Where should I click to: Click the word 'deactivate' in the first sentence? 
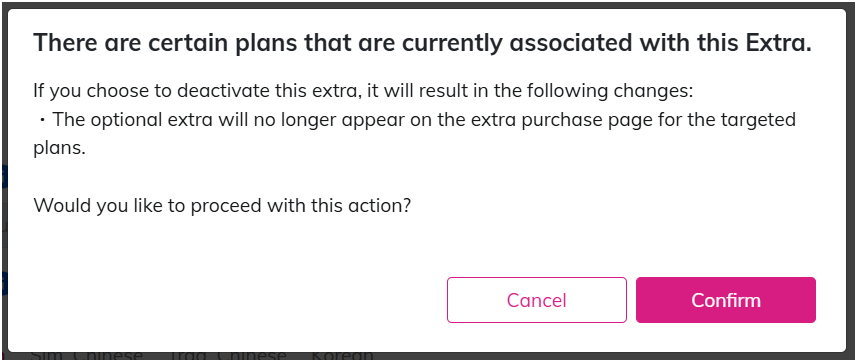[x=226, y=91]
